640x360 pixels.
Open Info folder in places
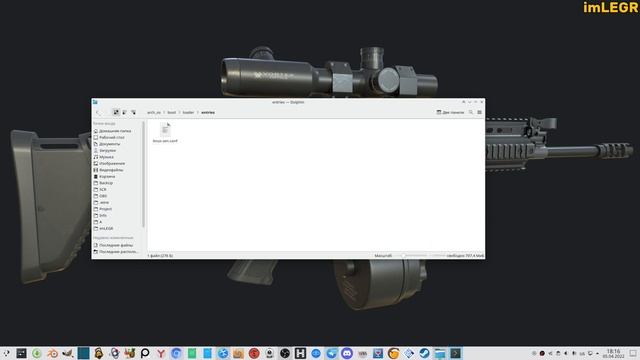coord(100,216)
